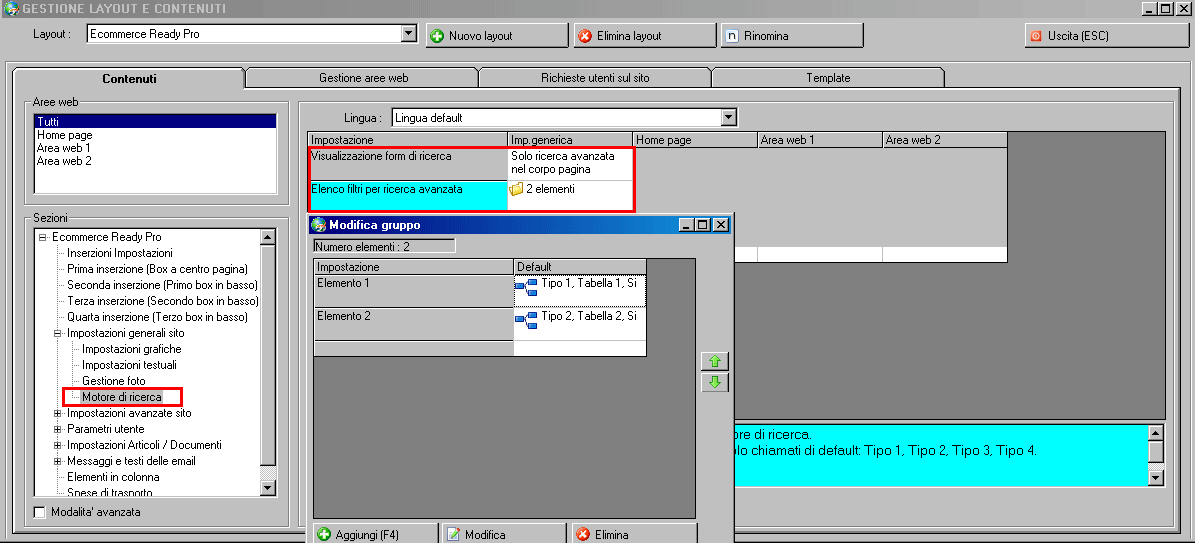Expand the Parametri utente node
This screenshot has height=543, width=1195.
[x=58, y=429]
